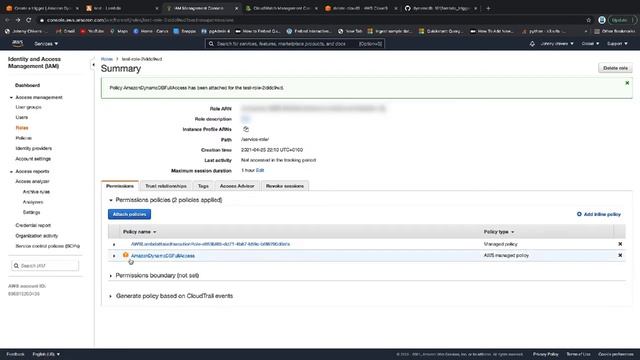Open the AmazonDynamoDBFullAccess policy link
This screenshot has width=640, height=360.
pyautogui.click(x=163, y=256)
